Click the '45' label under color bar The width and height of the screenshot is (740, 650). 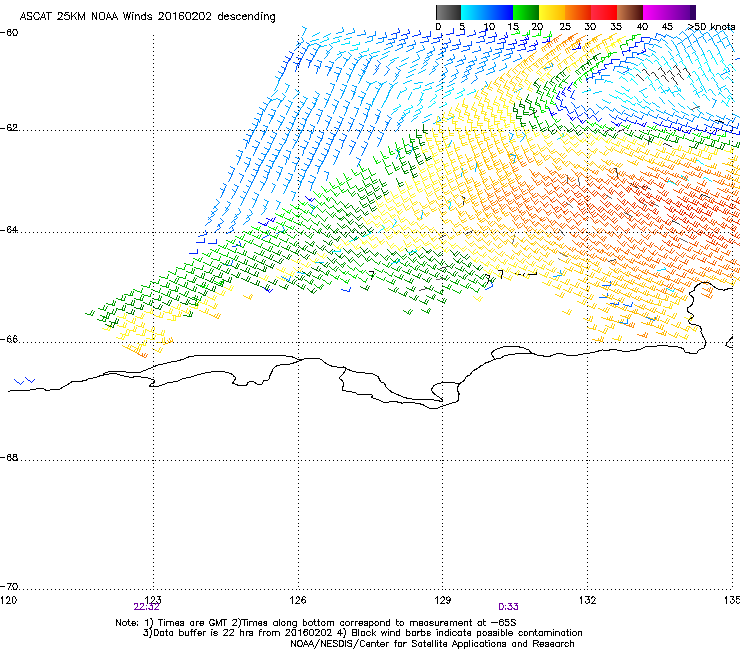667,27
